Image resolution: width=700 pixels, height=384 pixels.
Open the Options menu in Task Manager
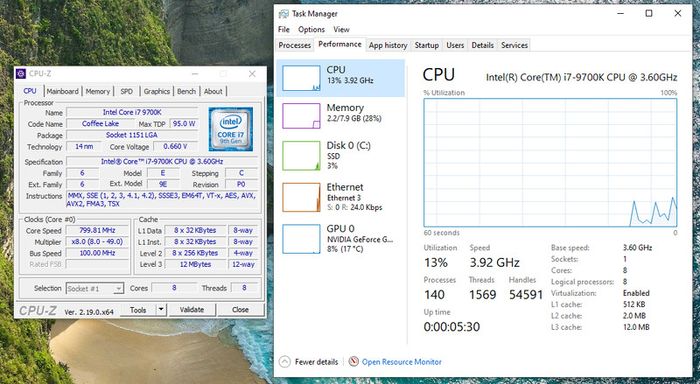point(311,29)
